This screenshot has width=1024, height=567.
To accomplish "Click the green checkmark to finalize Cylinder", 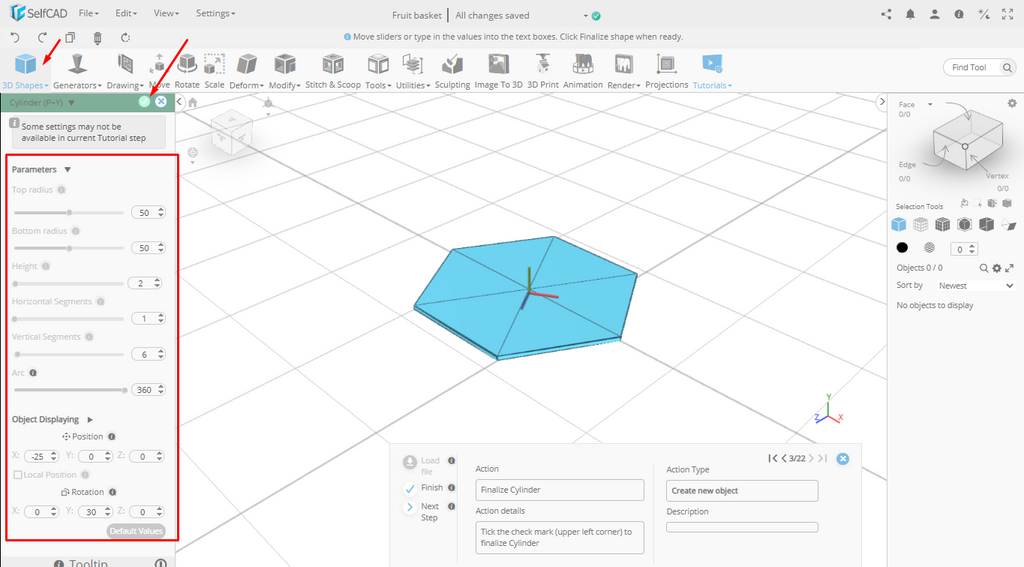I will tap(144, 102).
